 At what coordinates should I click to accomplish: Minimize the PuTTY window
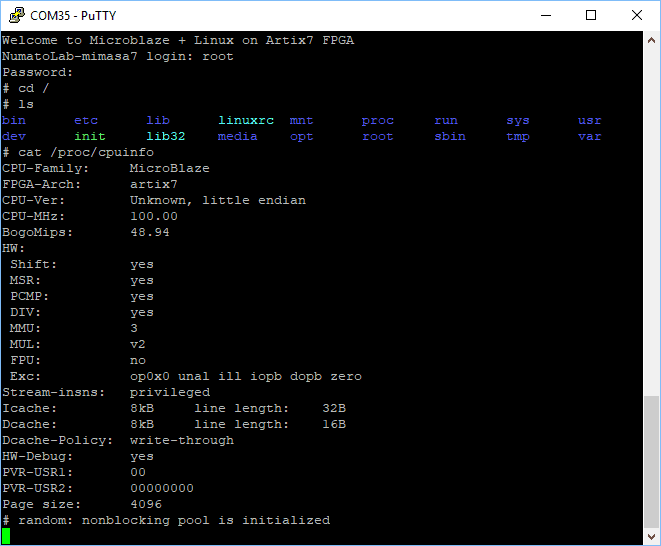point(546,15)
